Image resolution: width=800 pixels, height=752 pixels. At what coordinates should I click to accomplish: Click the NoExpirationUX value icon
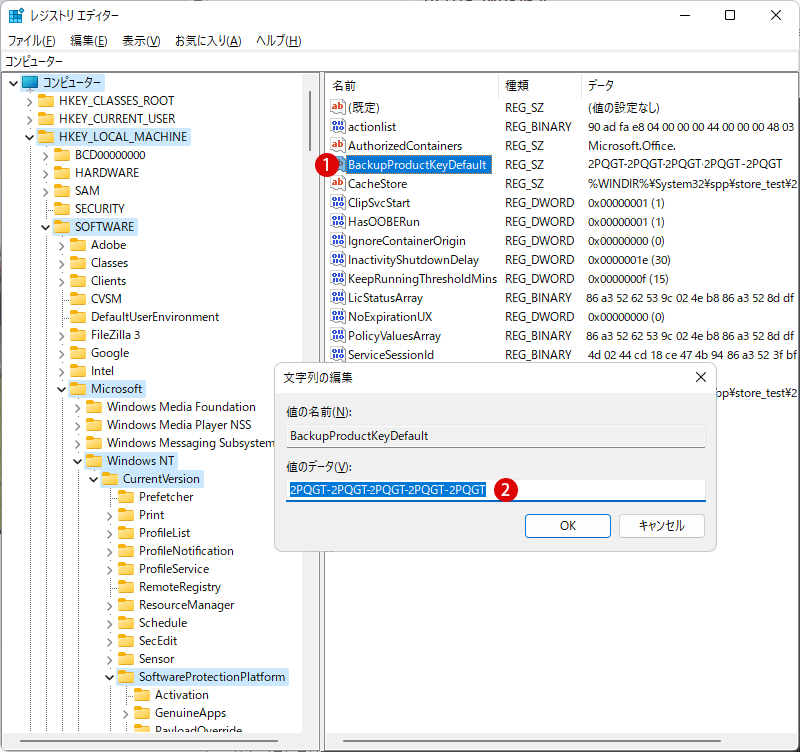click(x=338, y=316)
